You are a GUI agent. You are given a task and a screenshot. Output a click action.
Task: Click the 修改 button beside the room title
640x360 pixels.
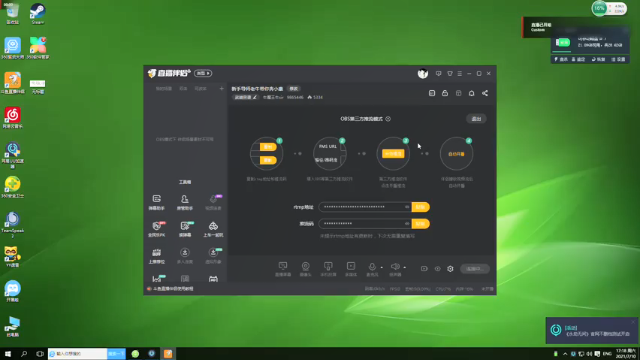293,89
